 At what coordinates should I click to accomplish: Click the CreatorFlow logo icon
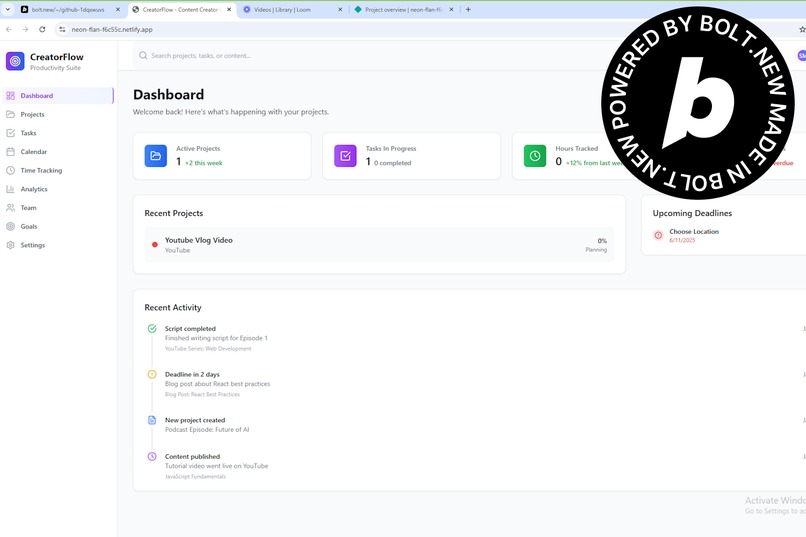15,61
